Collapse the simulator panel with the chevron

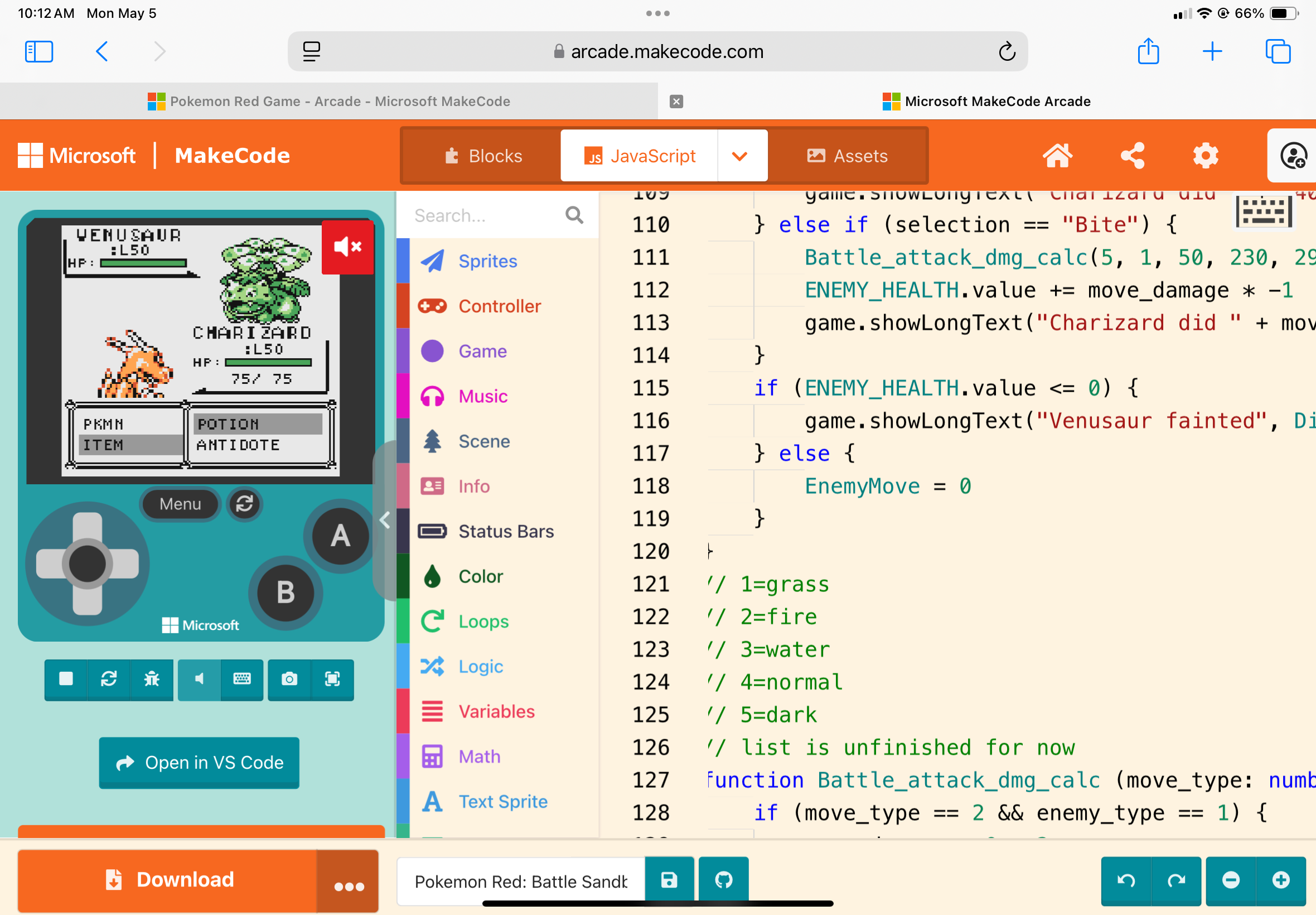point(385,521)
